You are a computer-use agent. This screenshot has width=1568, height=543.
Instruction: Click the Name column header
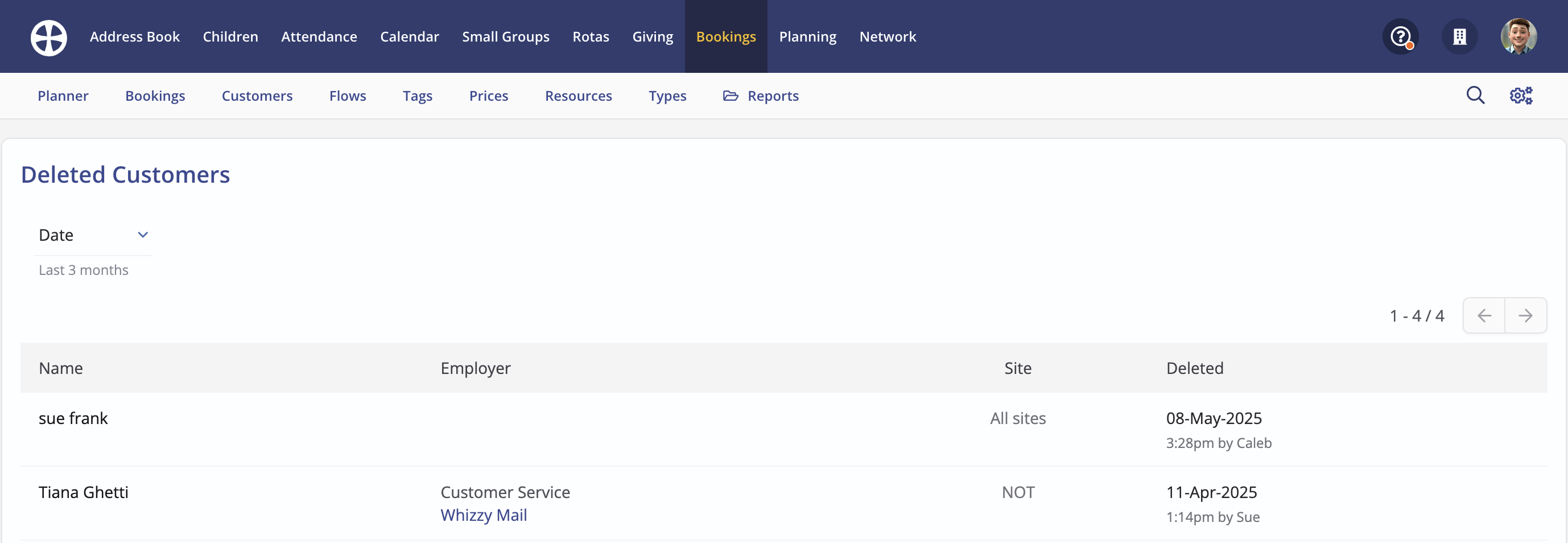point(61,368)
